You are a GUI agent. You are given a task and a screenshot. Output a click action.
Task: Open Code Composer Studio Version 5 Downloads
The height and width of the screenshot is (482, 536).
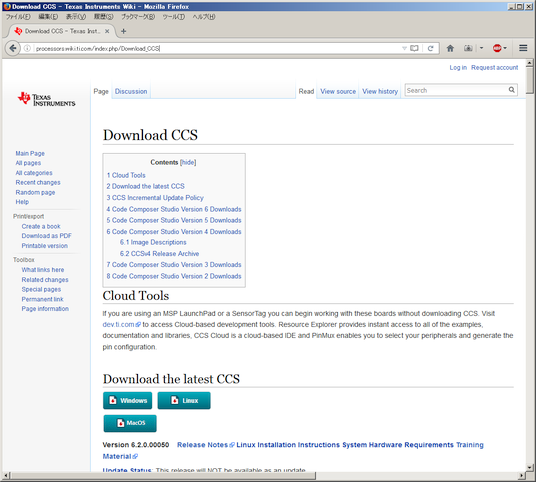click(174, 220)
